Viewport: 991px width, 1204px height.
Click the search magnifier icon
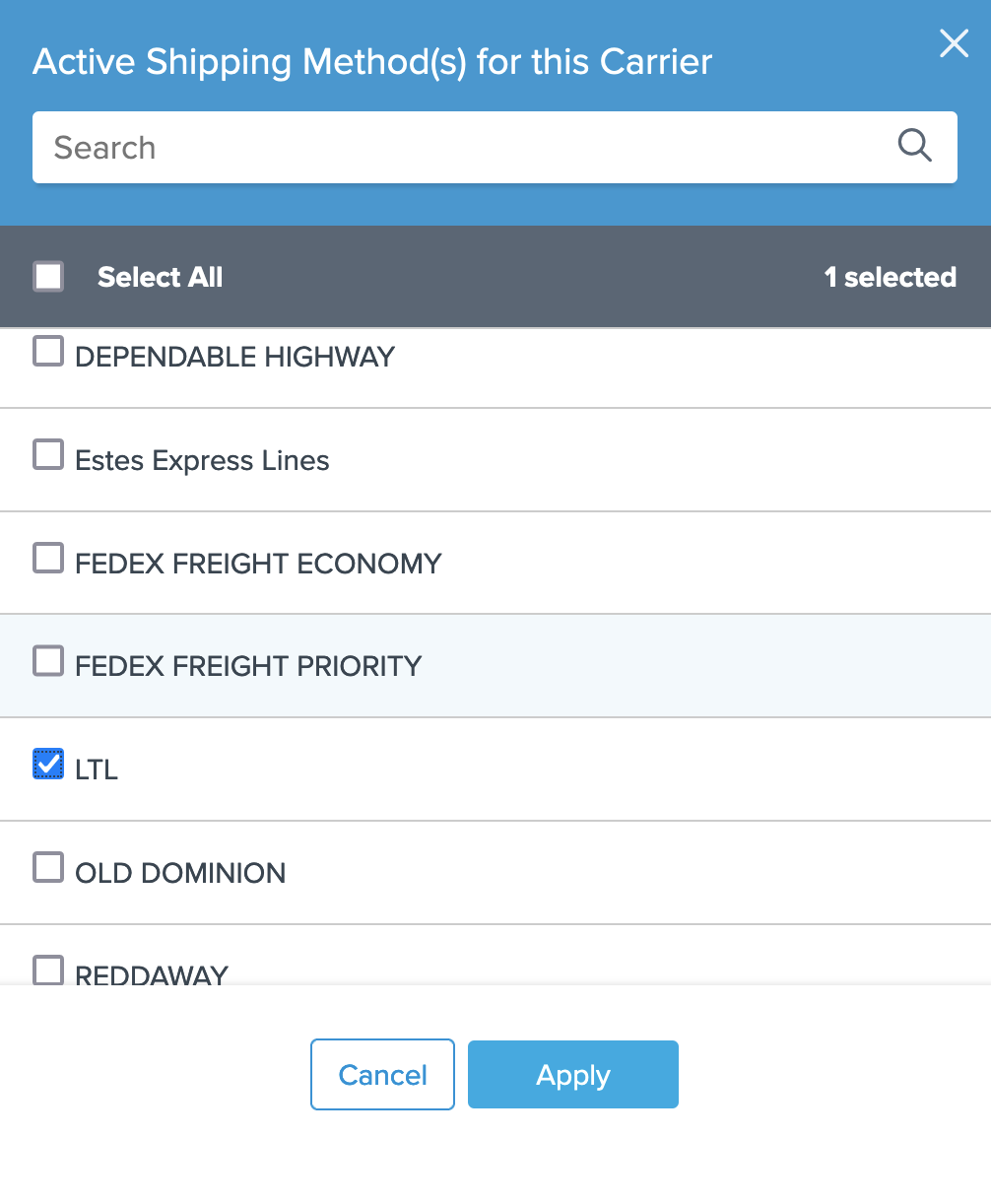(914, 146)
